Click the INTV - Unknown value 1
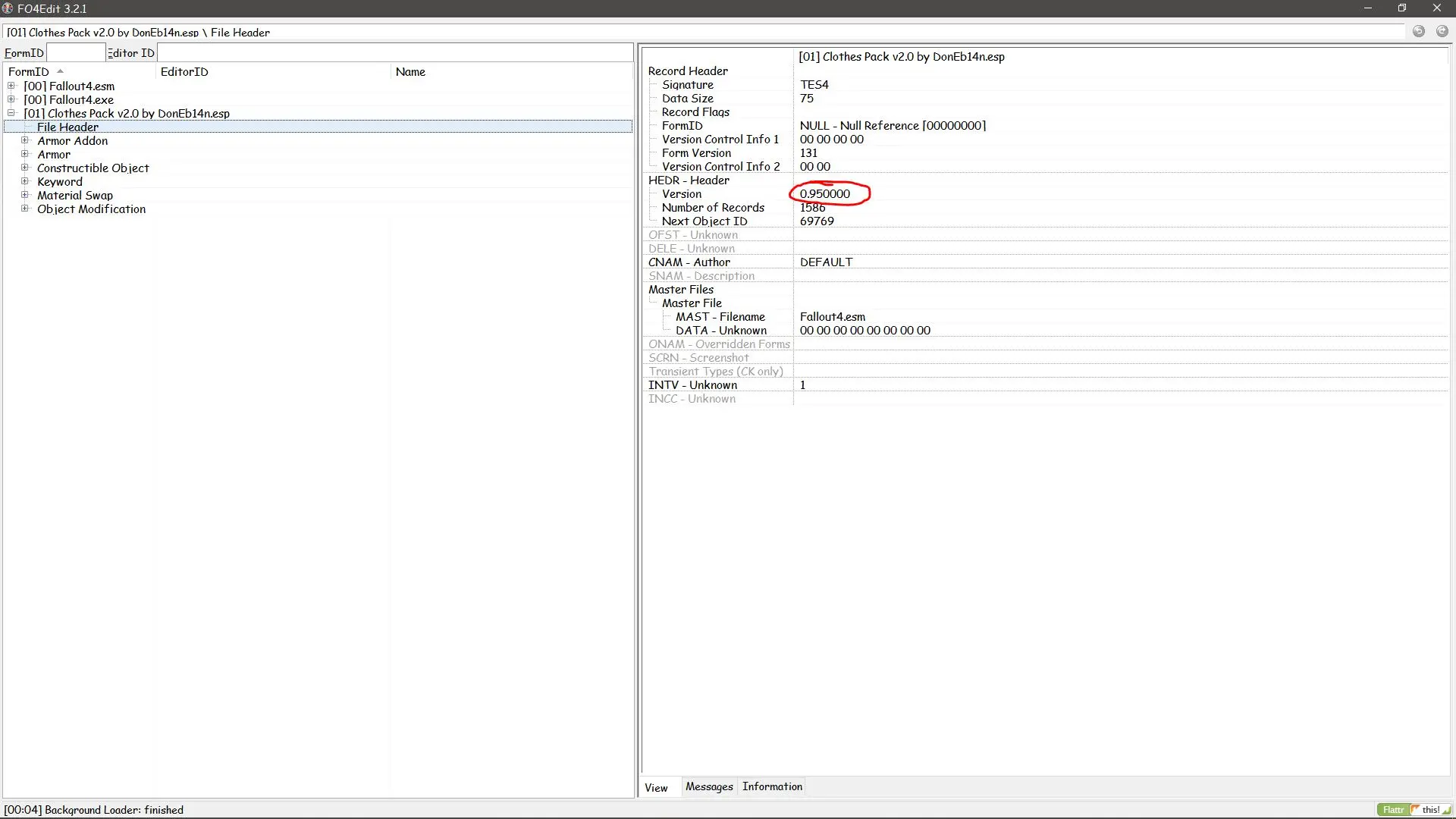The width and height of the screenshot is (1456, 819). [802, 384]
